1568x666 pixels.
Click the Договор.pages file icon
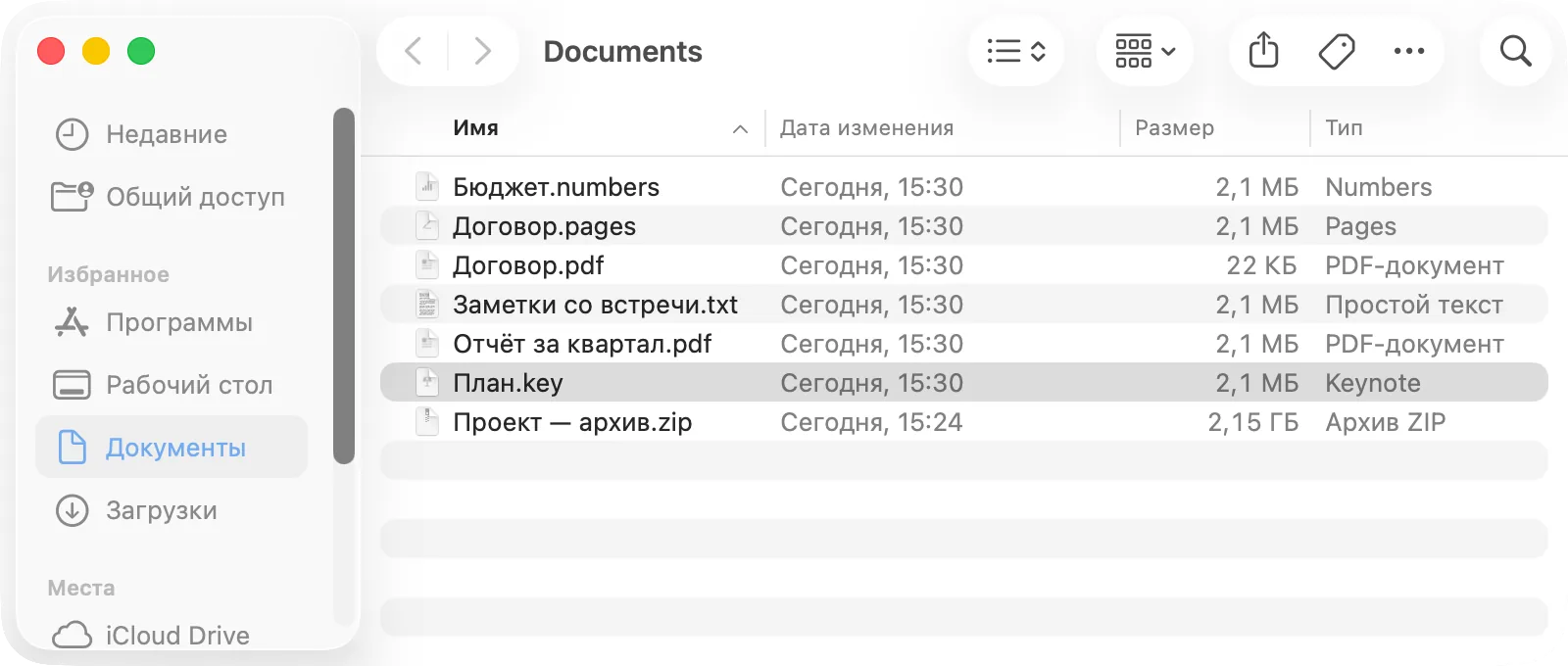click(x=427, y=225)
